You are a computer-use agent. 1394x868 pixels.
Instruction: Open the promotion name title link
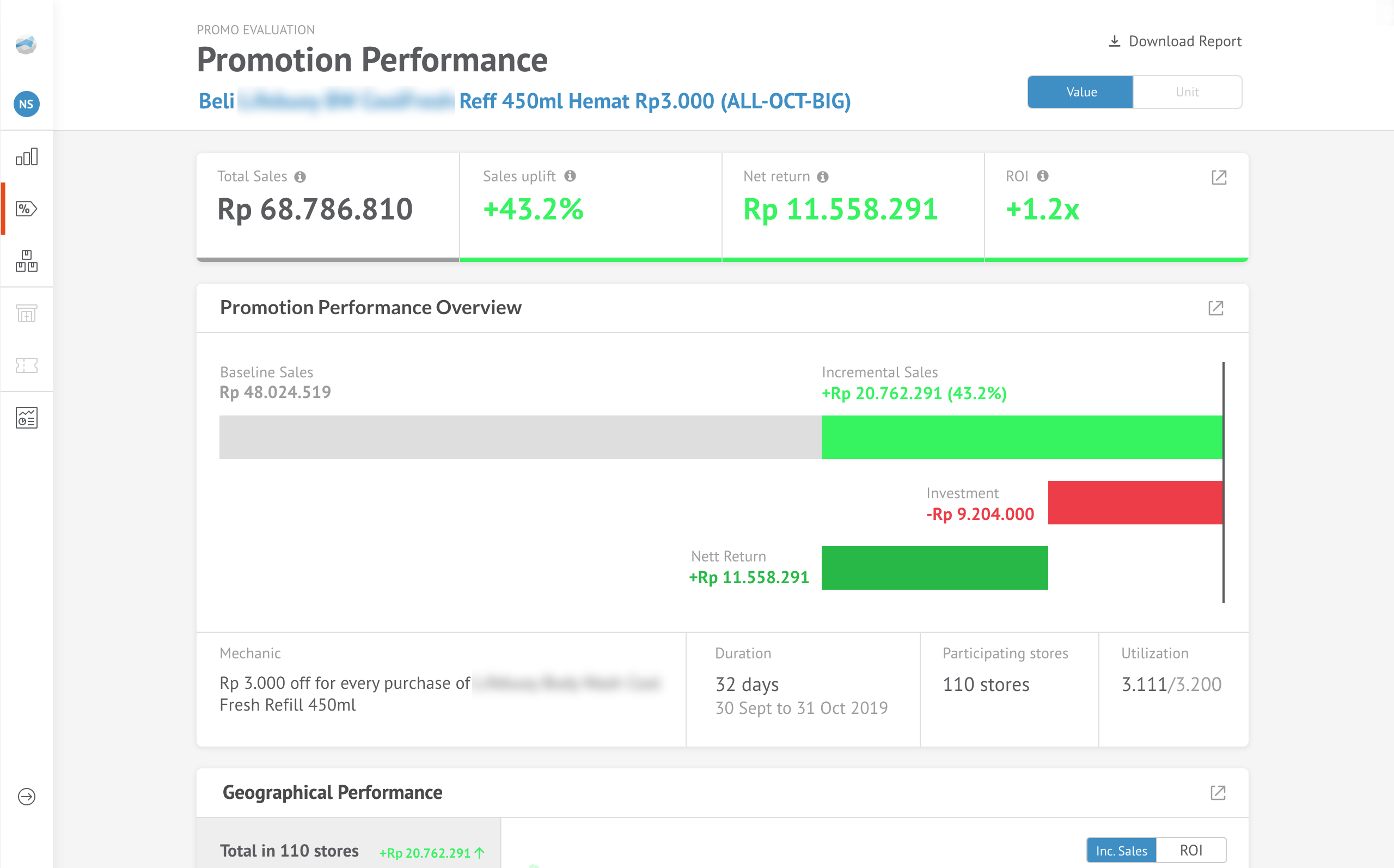654,101
